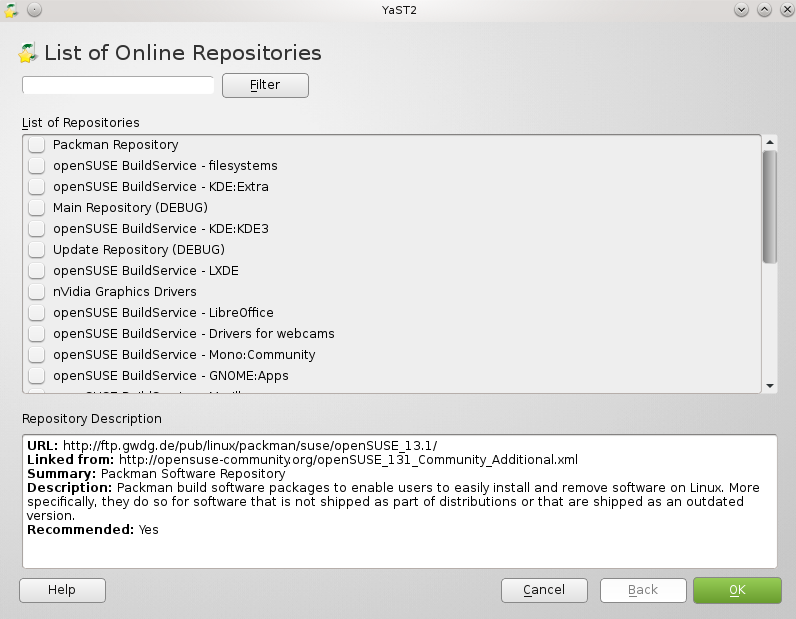Click the repository list scrollbar handle
796x619 pixels.
770,206
